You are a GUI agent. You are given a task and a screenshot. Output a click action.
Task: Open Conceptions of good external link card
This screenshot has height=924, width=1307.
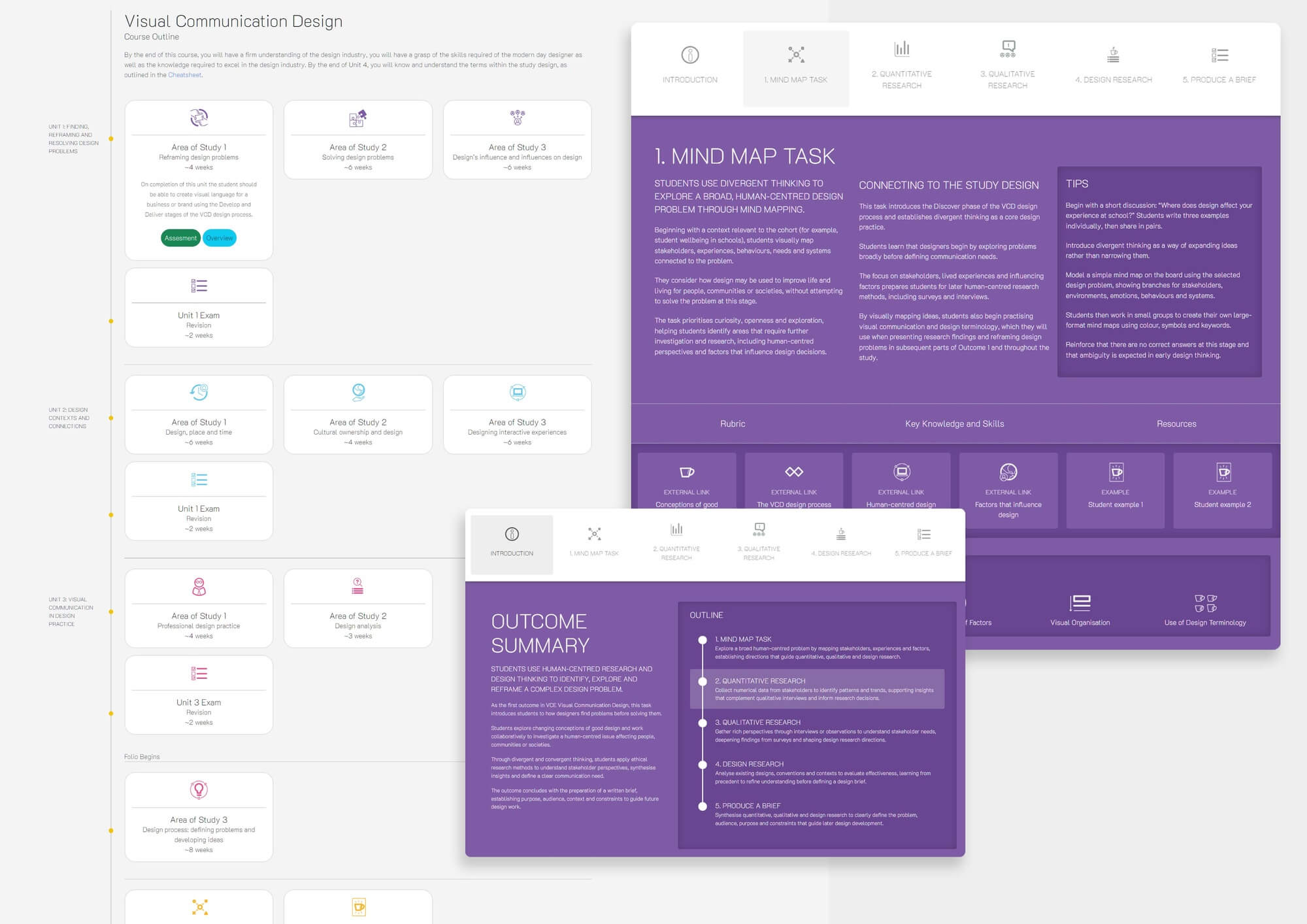(x=687, y=481)
